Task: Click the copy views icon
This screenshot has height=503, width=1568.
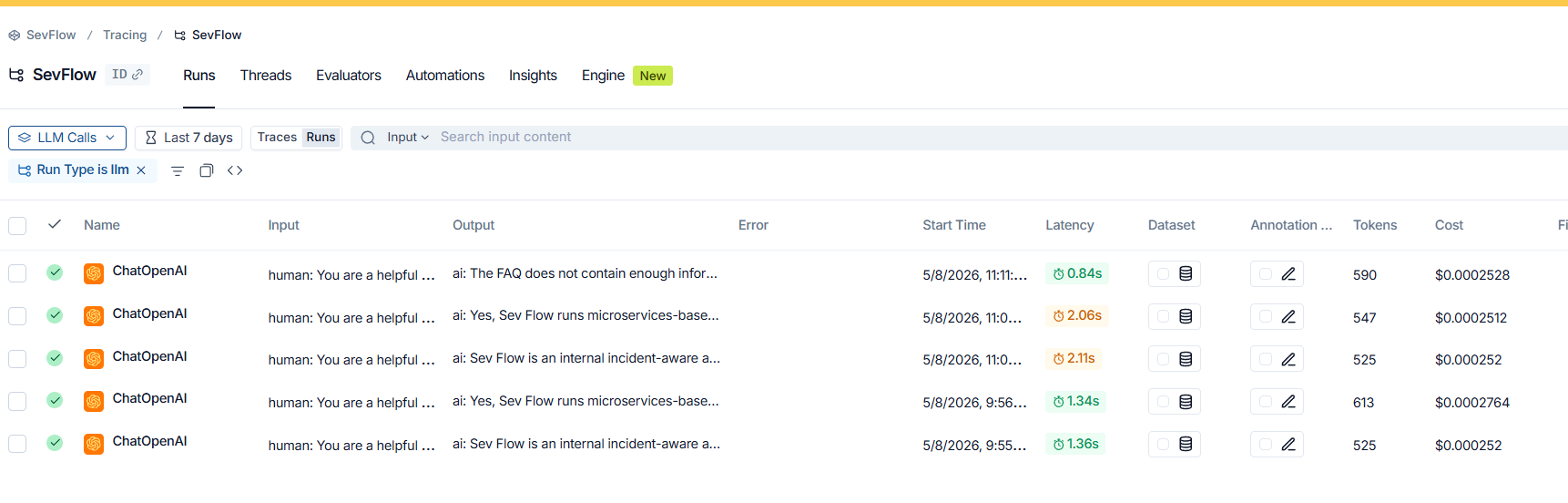Action: pyautogui.click(x=207, y=170)
